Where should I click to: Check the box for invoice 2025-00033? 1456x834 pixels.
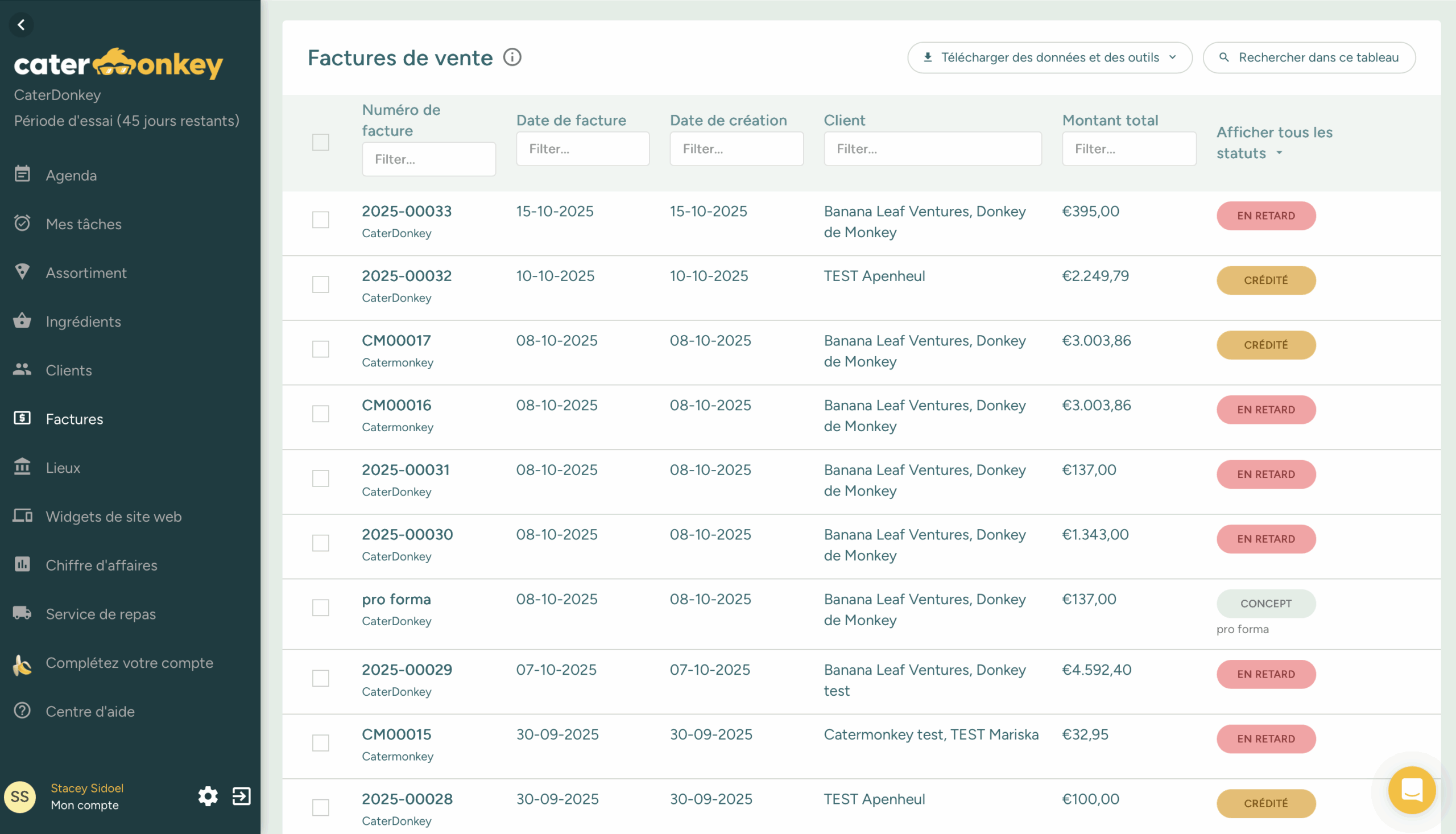point(321,220)
